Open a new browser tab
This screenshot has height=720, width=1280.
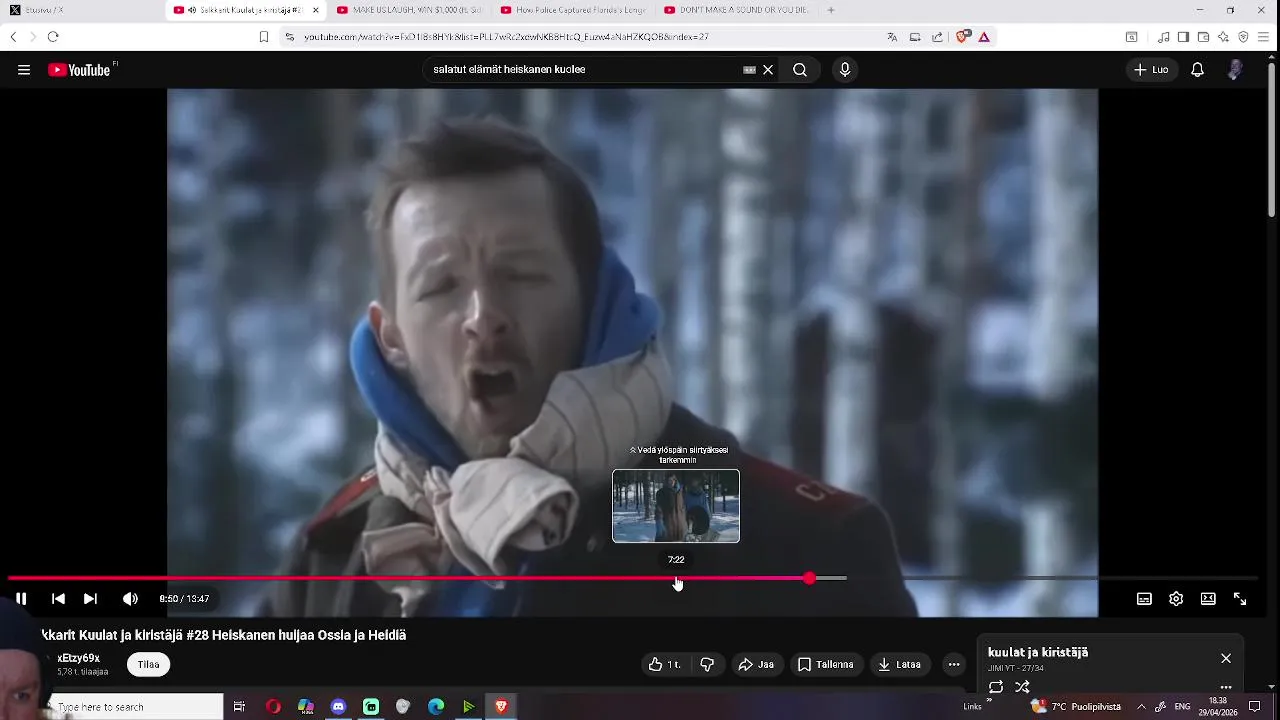831,10
